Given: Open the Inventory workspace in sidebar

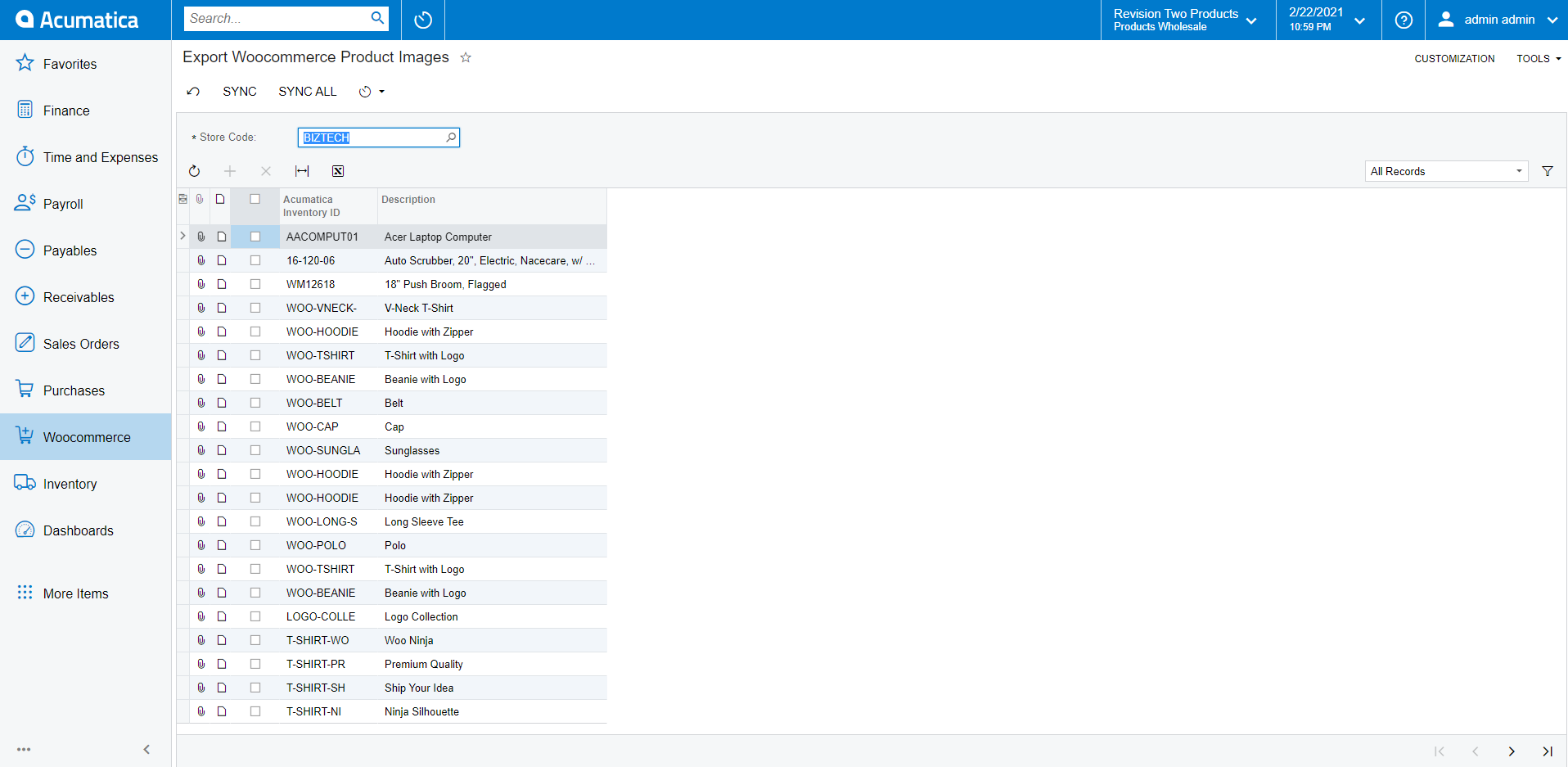Looking at the screenshot, I should [70, 484].
